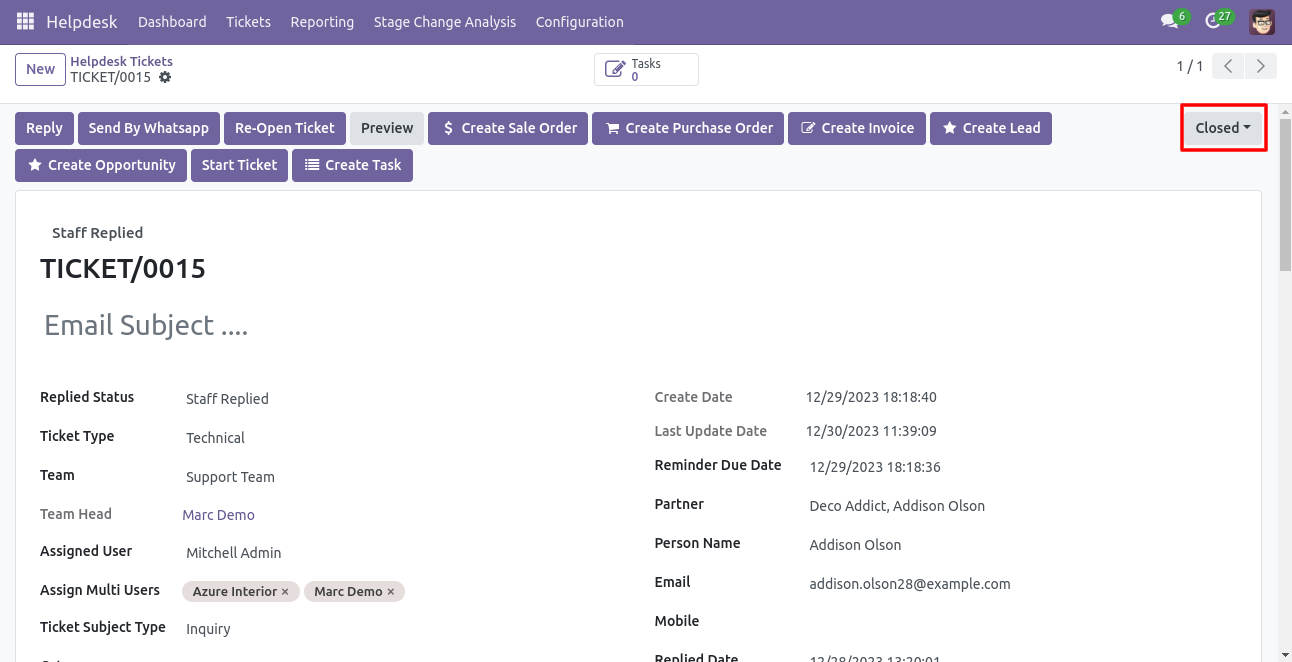The height and width of the screenshot is (662, 1292).
Task: Click the Team field Support Team
Action: [230, 477]
